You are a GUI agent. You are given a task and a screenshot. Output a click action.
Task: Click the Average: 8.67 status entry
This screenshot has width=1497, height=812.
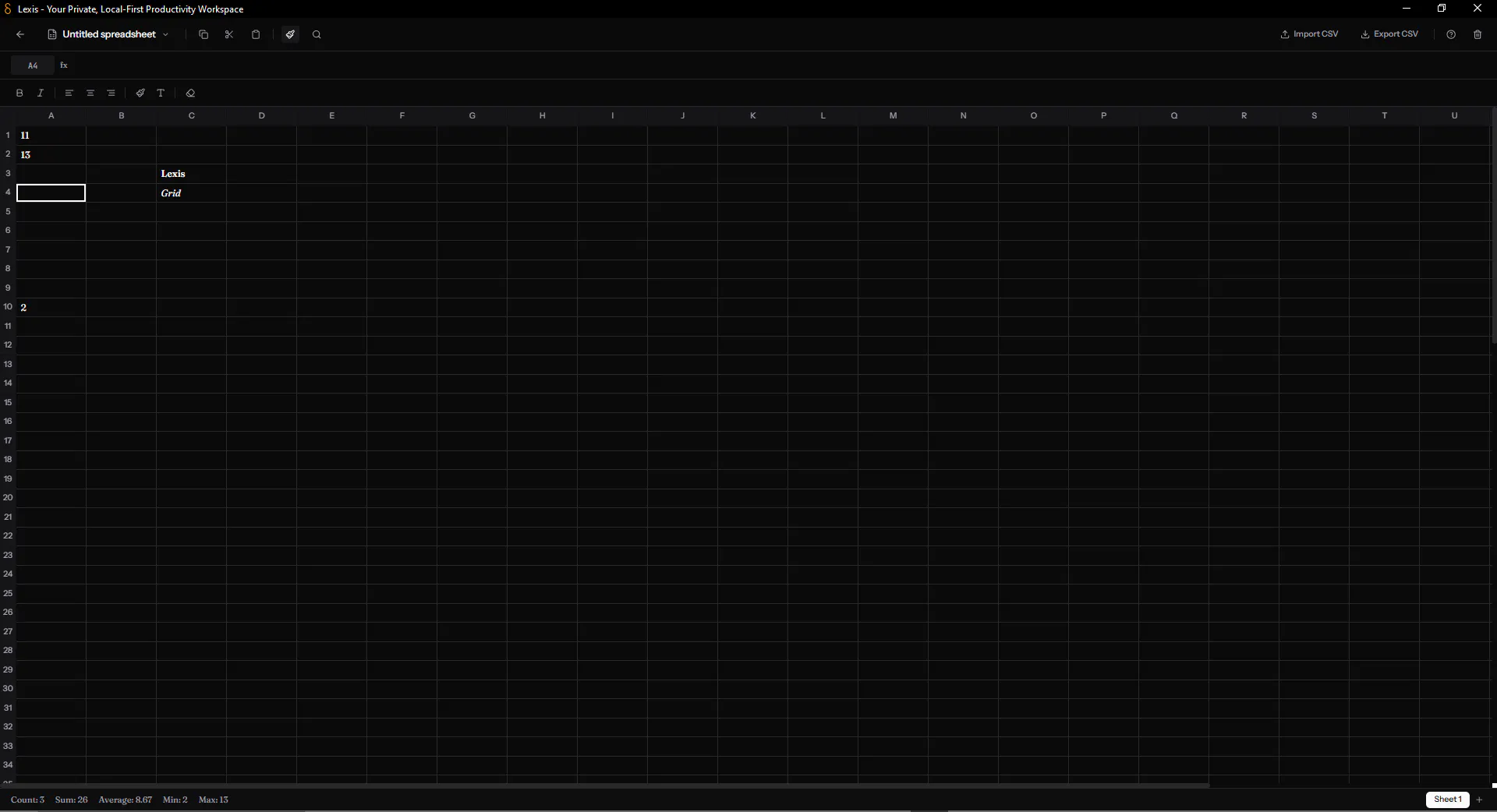coord(125,800)
